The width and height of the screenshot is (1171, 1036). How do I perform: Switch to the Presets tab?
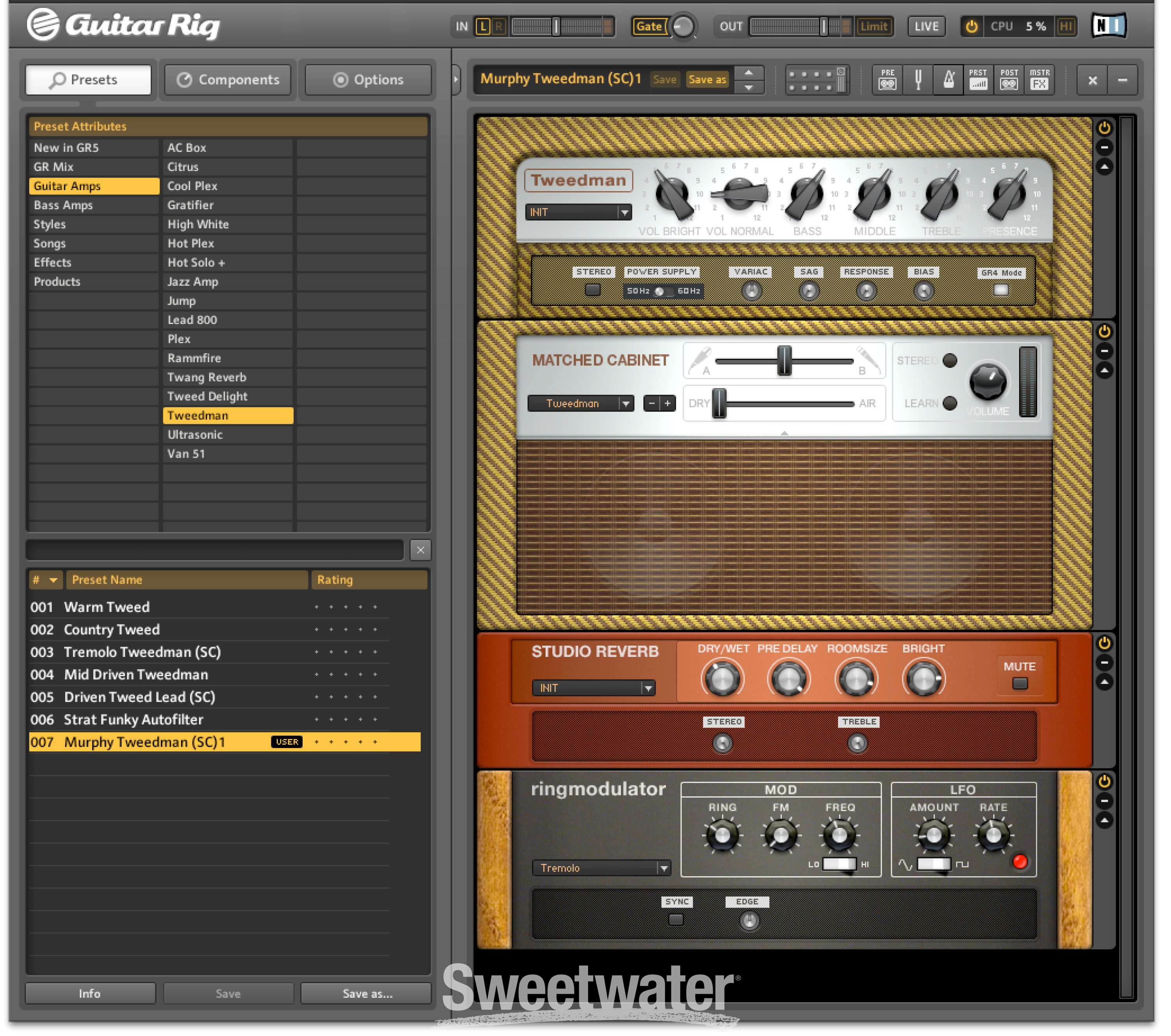point(89,80)
